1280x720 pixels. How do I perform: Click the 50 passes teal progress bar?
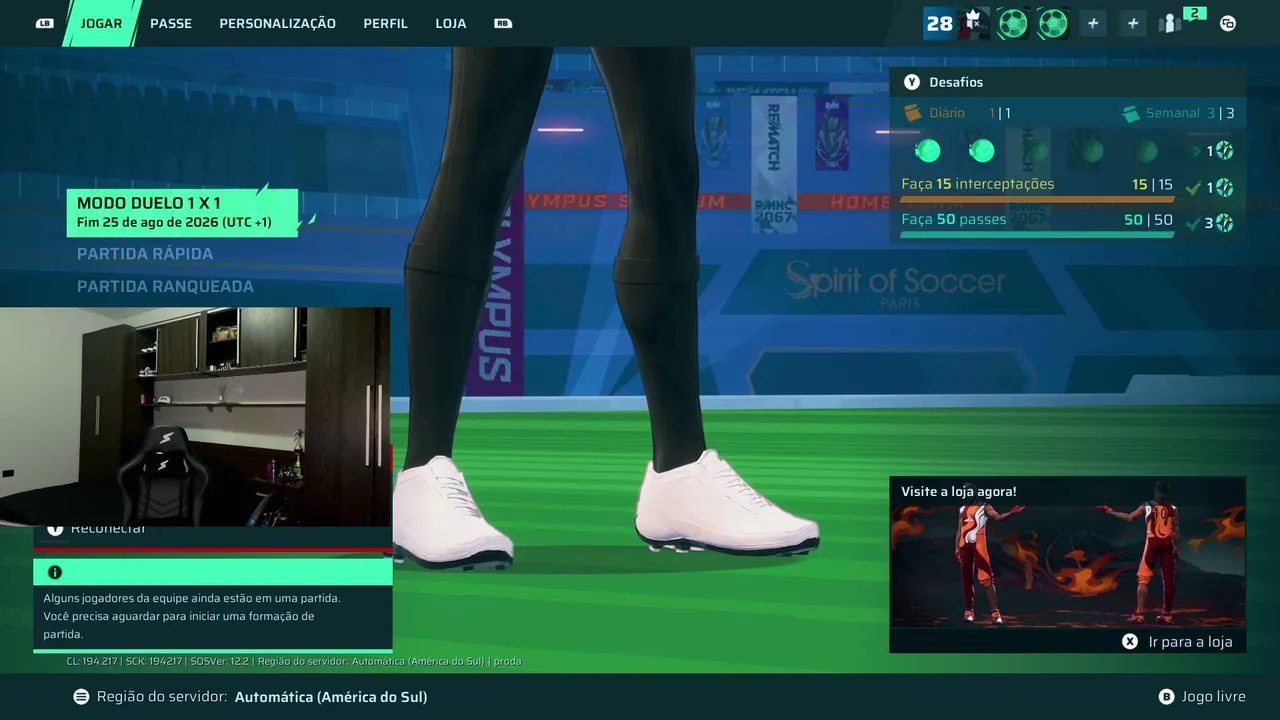click(x=1038, y=235)
